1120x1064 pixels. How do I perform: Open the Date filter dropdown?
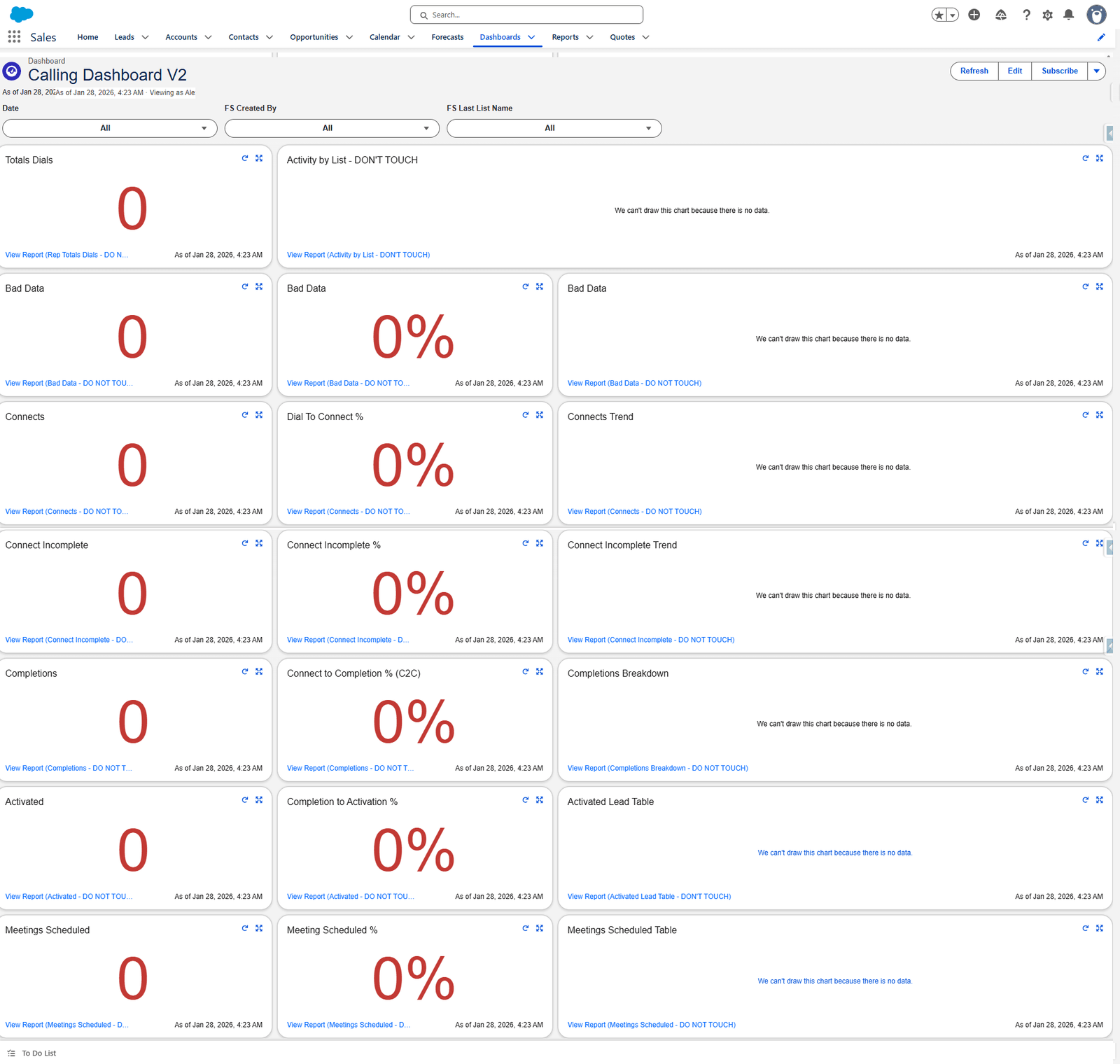[110, 128]
